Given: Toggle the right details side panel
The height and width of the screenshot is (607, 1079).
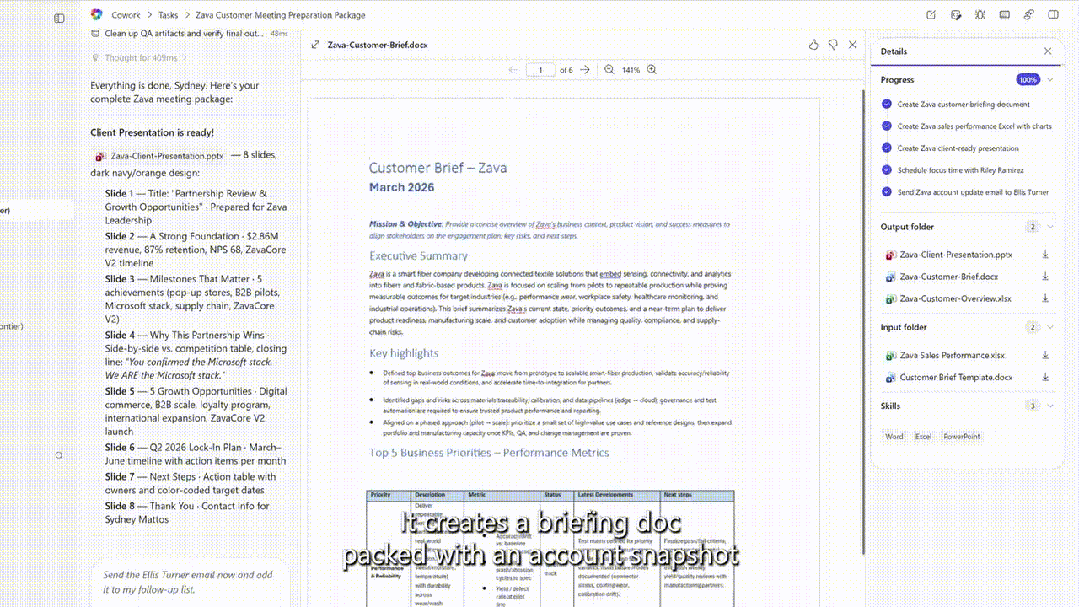Looking at the screenshot, I should [1052, 15].
